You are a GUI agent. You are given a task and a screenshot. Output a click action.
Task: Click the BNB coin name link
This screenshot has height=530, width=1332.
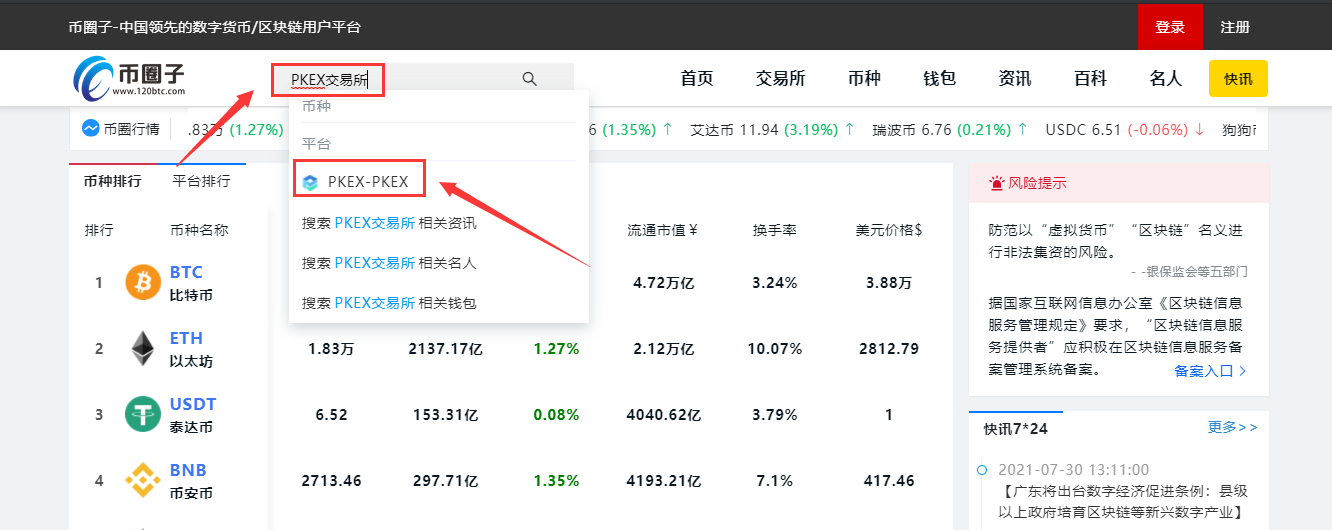point(187,470)
